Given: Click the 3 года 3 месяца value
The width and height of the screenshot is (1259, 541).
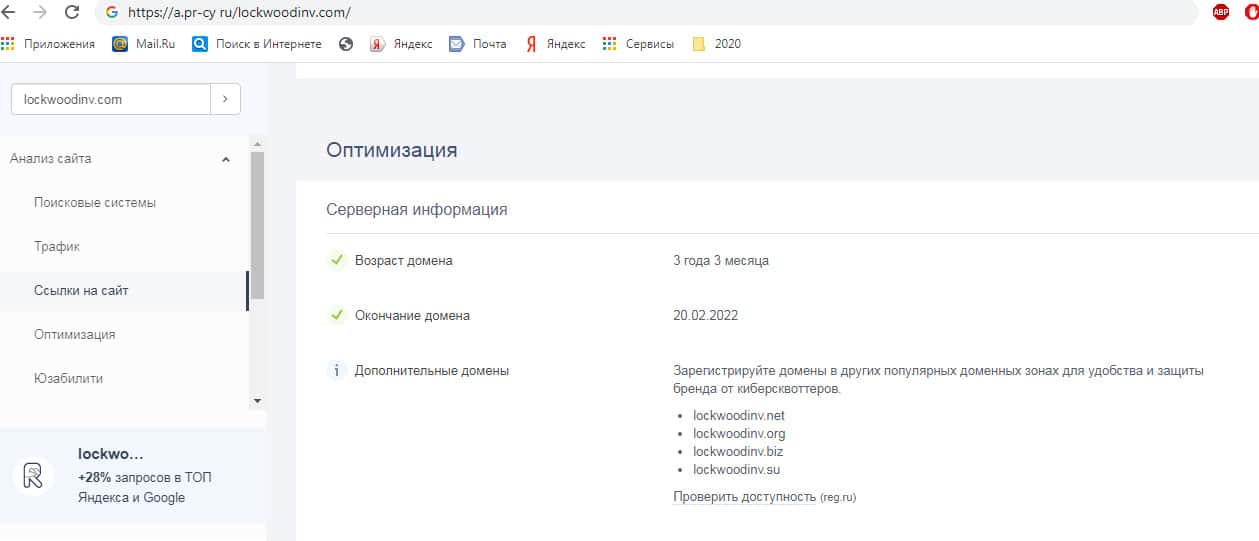Looking at the screenshot, I should pyautogui.click(x=721, y=261).
